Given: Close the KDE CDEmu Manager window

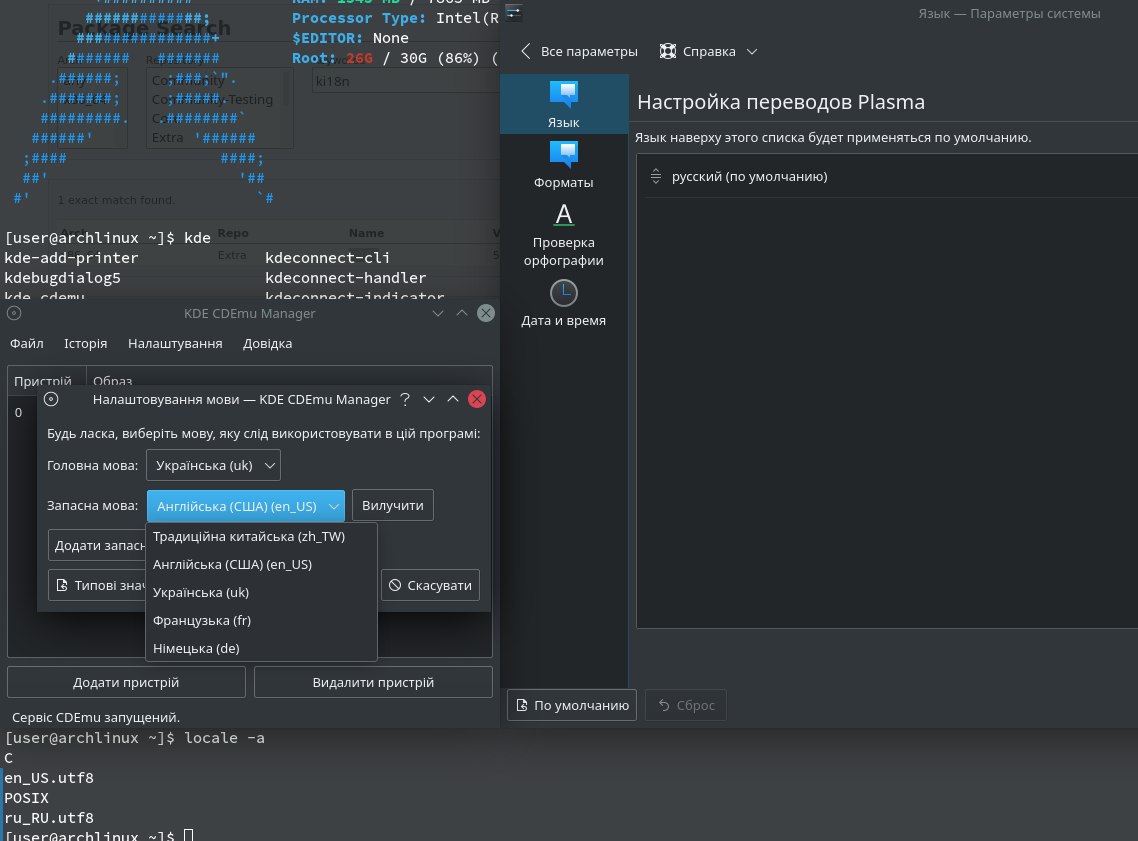Looking at the screenshot, I should (x=486, y=313).
